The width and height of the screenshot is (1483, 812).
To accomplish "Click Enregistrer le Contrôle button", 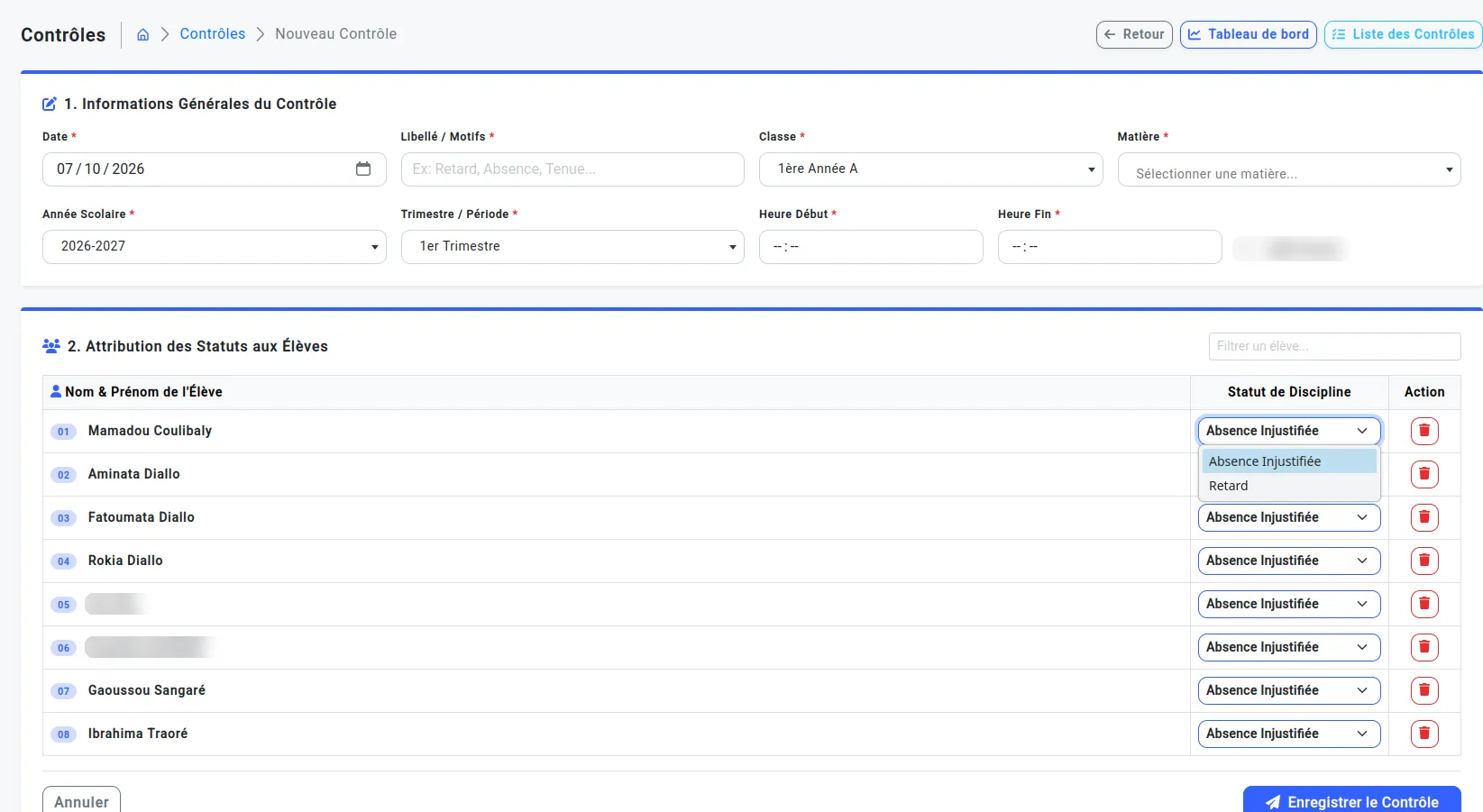I will (1352, 801).
